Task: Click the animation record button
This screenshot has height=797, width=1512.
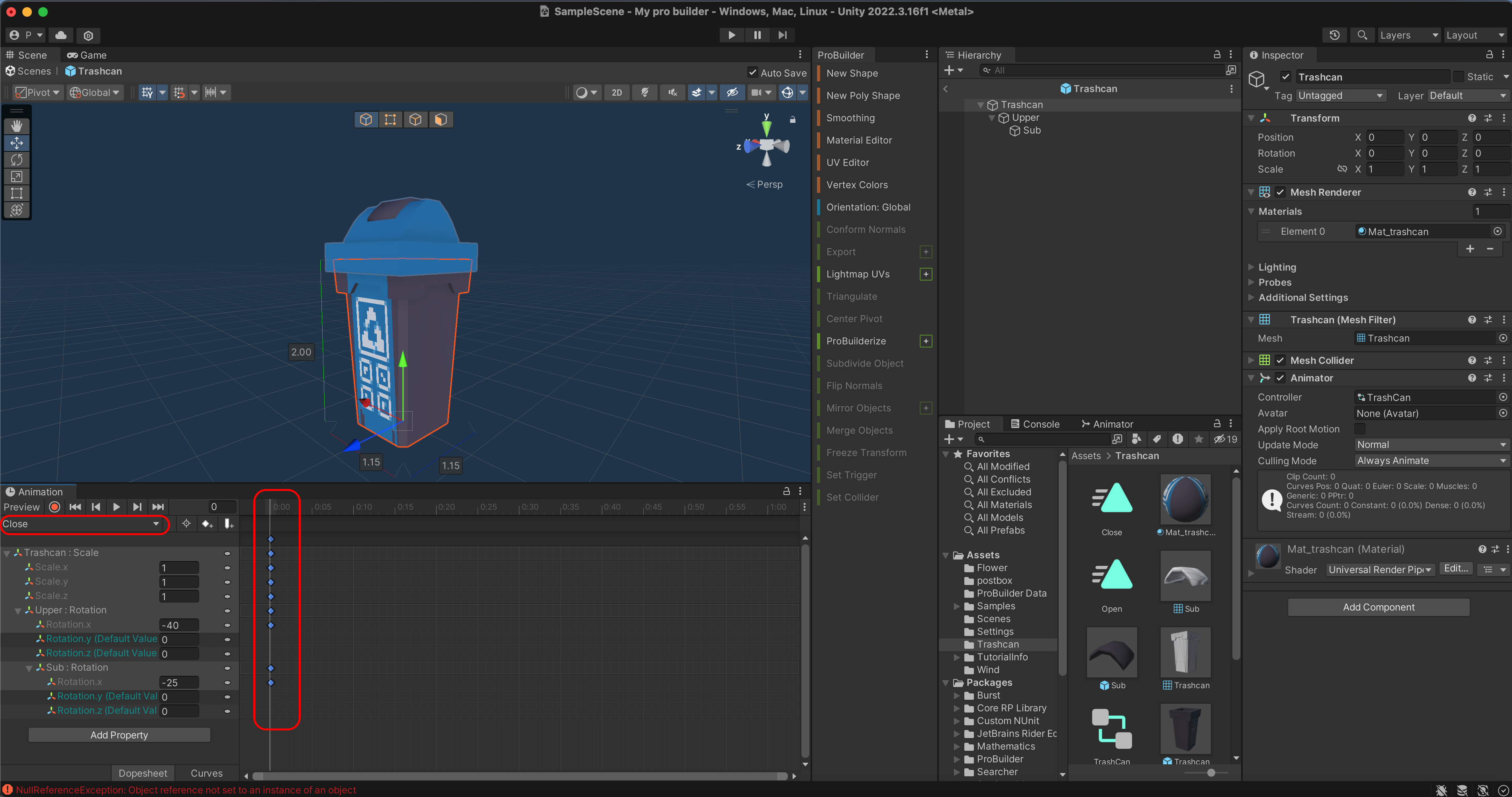Action: 55,507
